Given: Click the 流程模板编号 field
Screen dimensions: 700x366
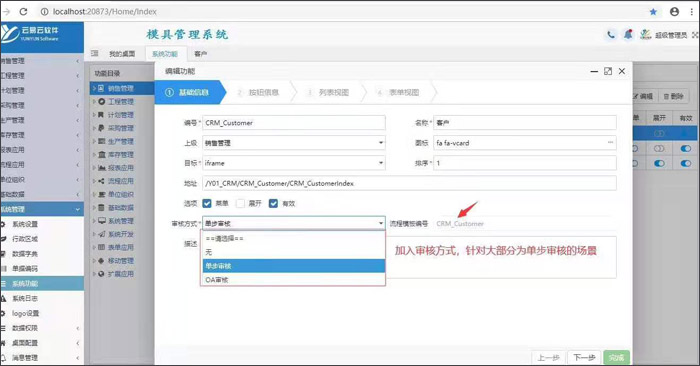Looking at the screenshot, I should pyautogui.click(x=525, y=223).
